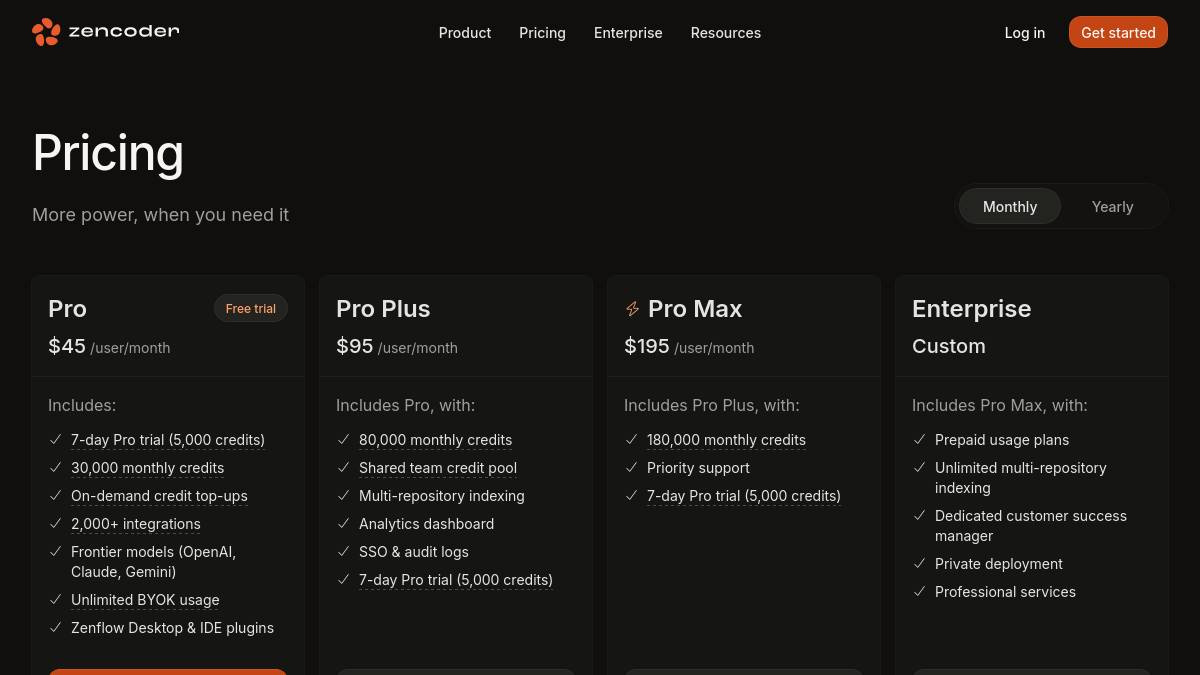This screenshot has width=1200, height=675.
Task: Open the Resources navigation menu
Action: [x=725, y=33]
